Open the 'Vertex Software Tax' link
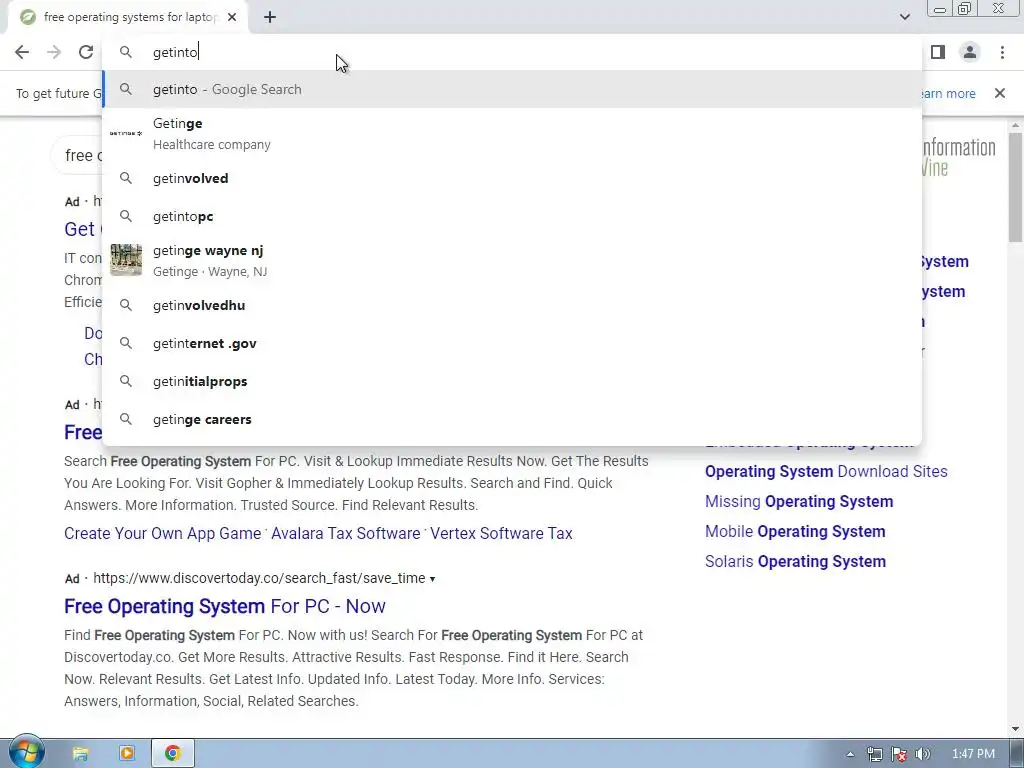The width and height of the screenshot is (1024, 768). pos(501,534)
